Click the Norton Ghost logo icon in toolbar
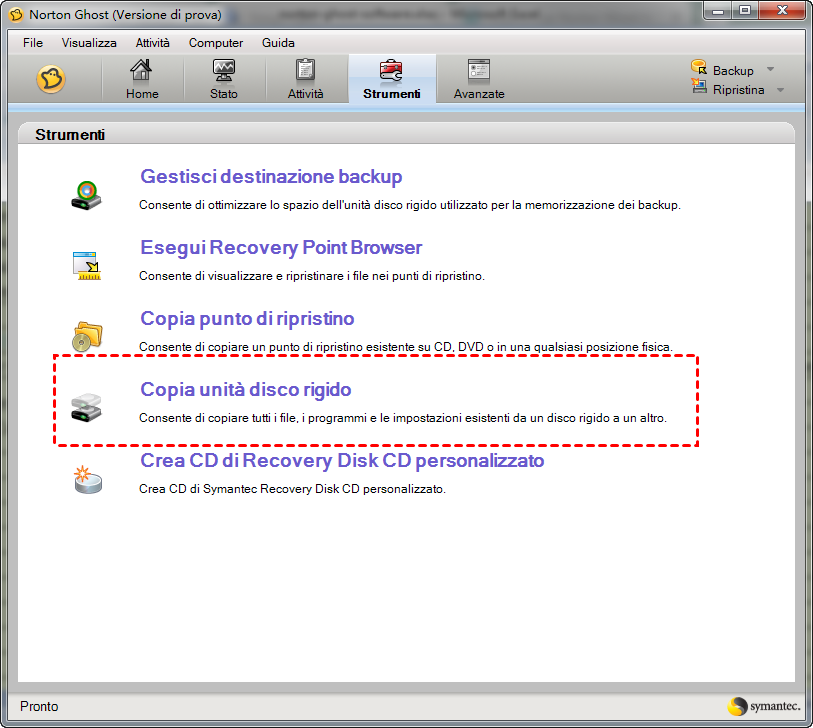 click(x=51, y=79)
